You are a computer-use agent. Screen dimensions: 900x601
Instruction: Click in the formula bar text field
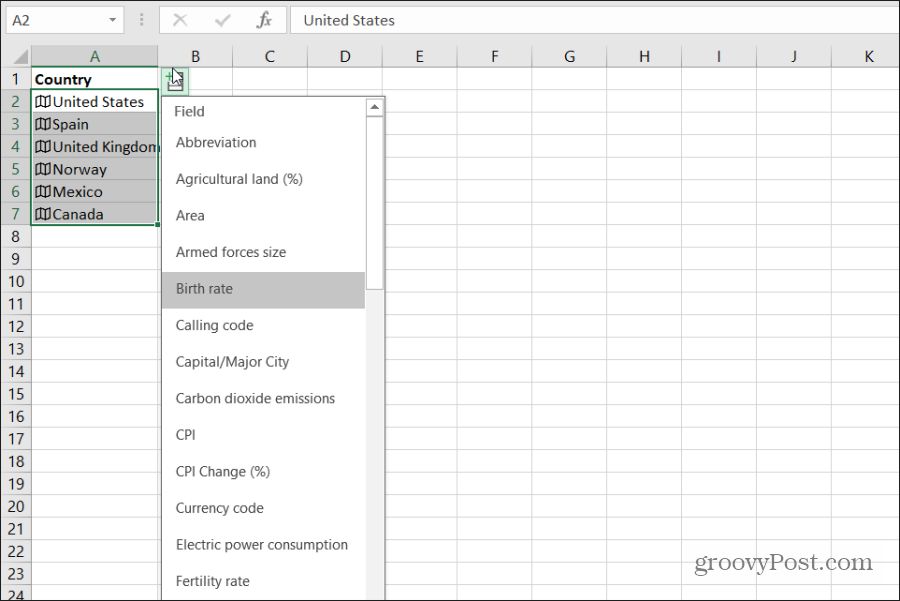pos(590,20)
